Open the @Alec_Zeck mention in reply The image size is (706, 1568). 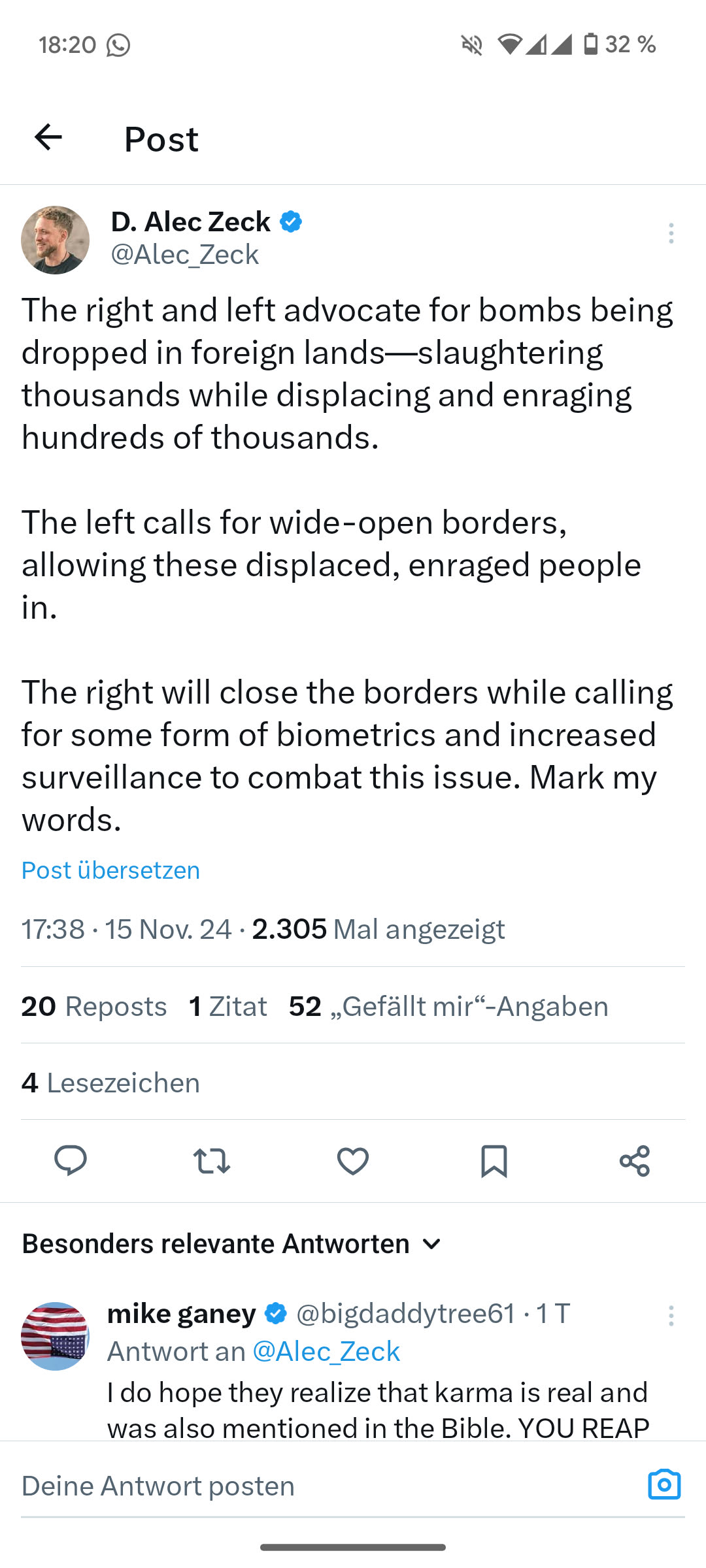click(326, 1351)
